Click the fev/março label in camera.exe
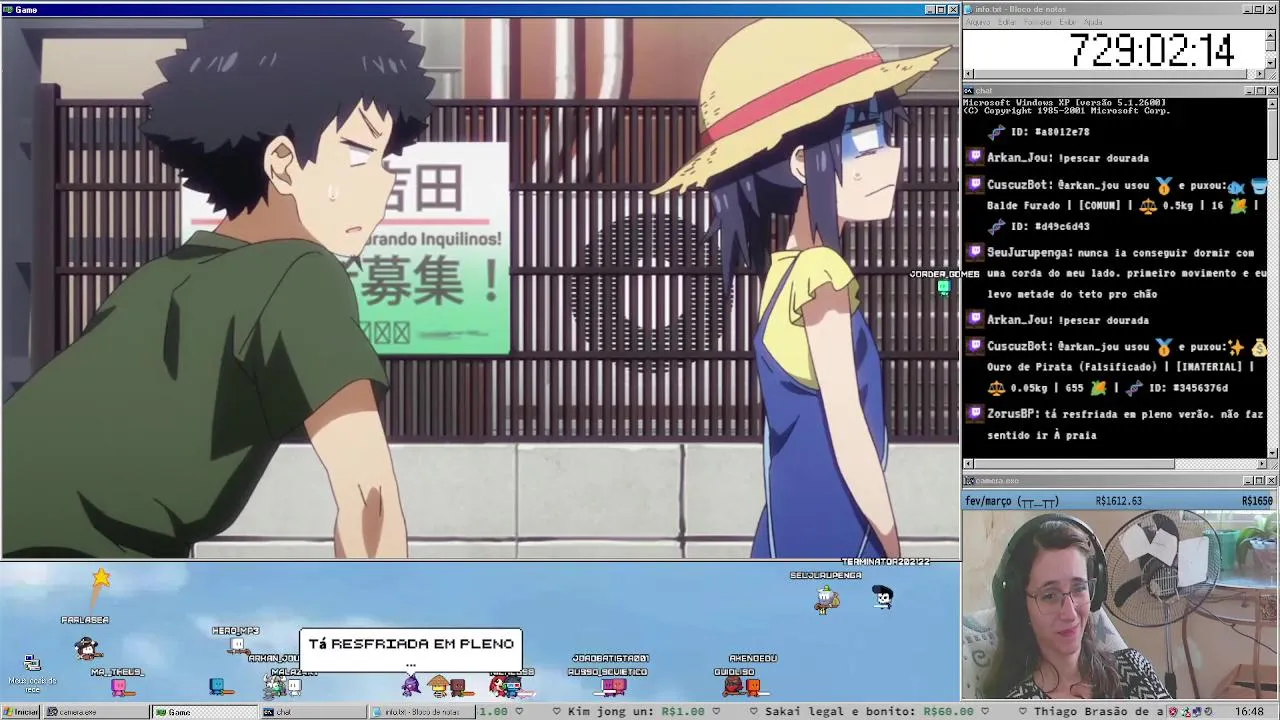Screen dimensions: 1280x720 pos(1011,501)
